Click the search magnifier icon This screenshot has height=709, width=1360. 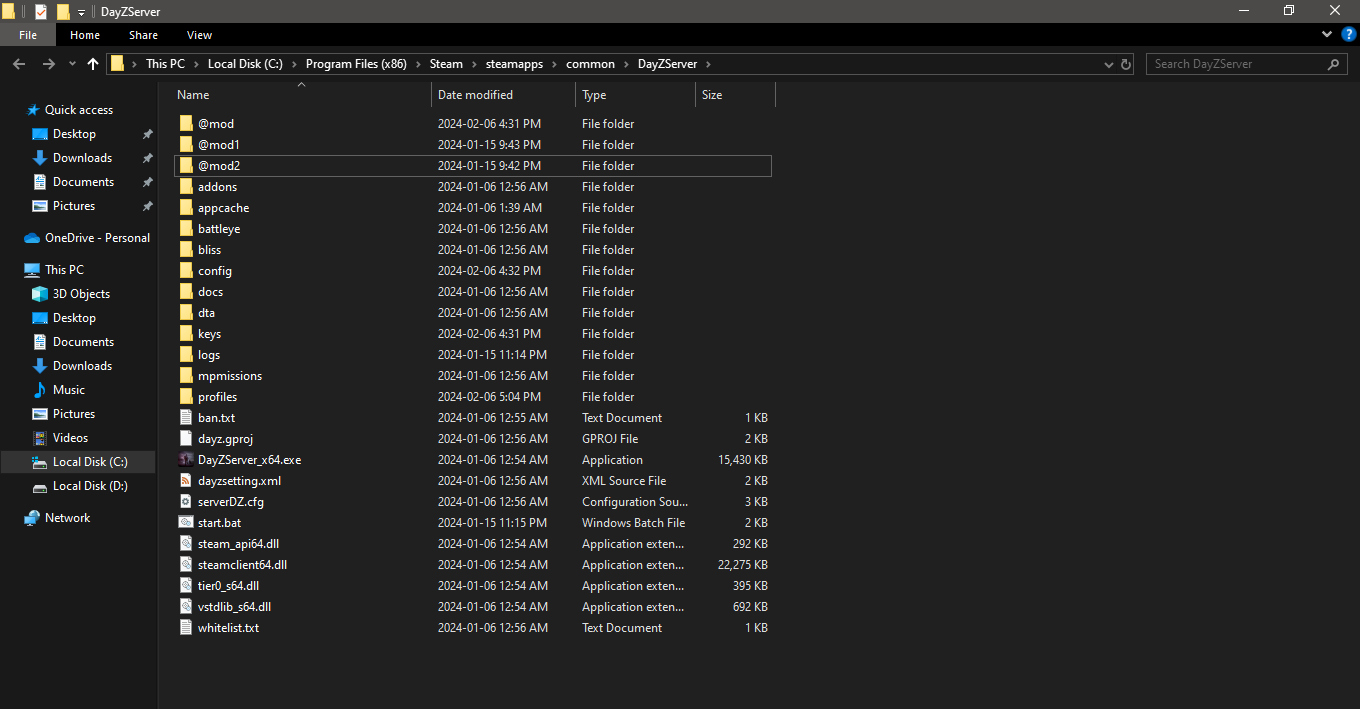[x=1334, y=64]
